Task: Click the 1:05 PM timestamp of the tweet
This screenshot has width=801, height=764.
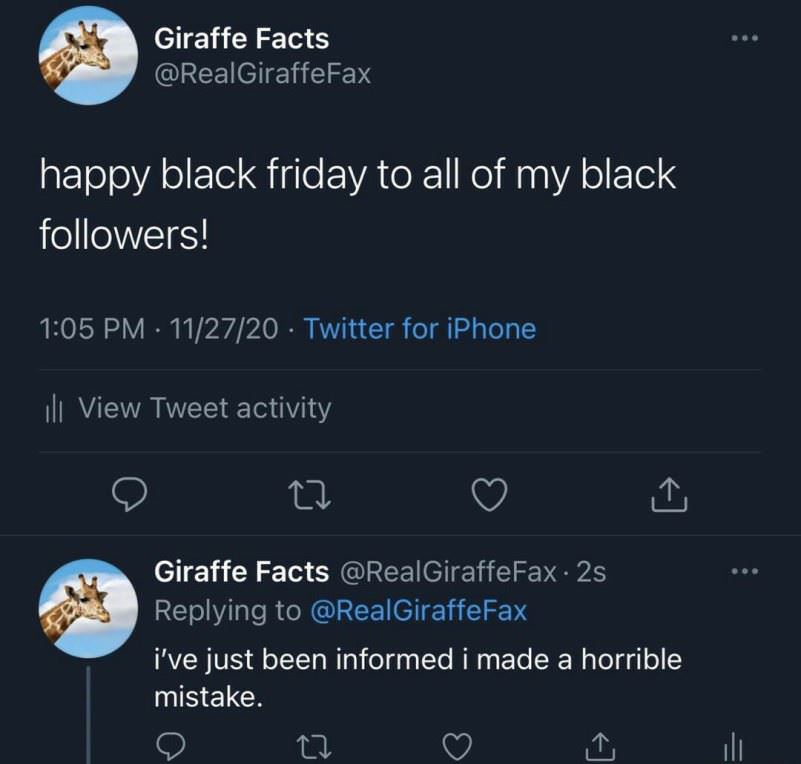Action: 92,329
